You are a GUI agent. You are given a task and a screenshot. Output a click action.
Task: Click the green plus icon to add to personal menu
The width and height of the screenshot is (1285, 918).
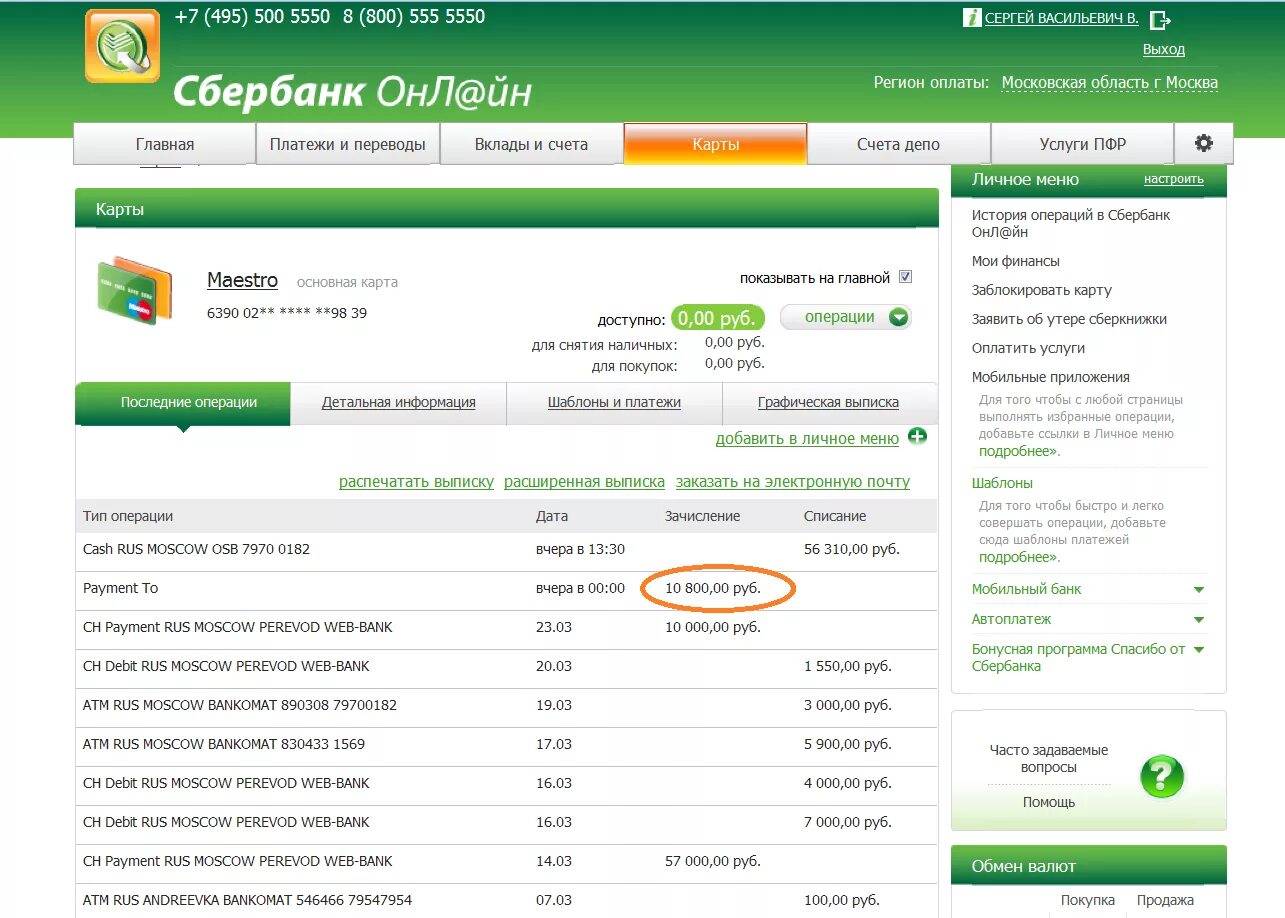917,437
